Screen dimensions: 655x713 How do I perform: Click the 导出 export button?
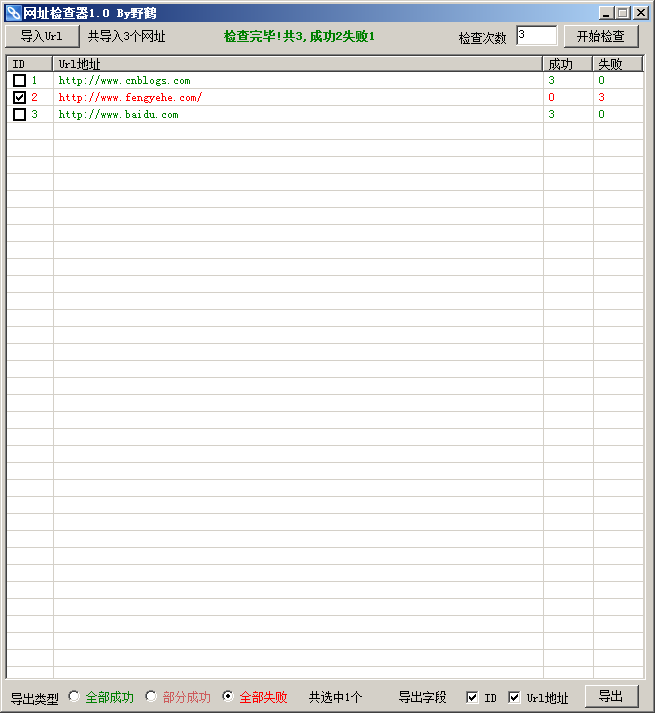(611, 696)
